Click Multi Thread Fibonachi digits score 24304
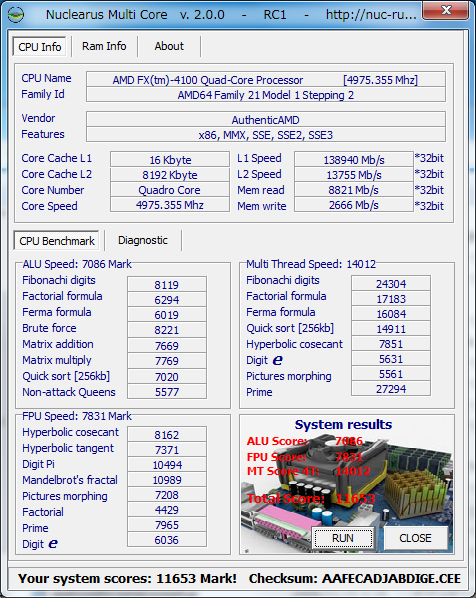476x598 pixels. point(391,284)
